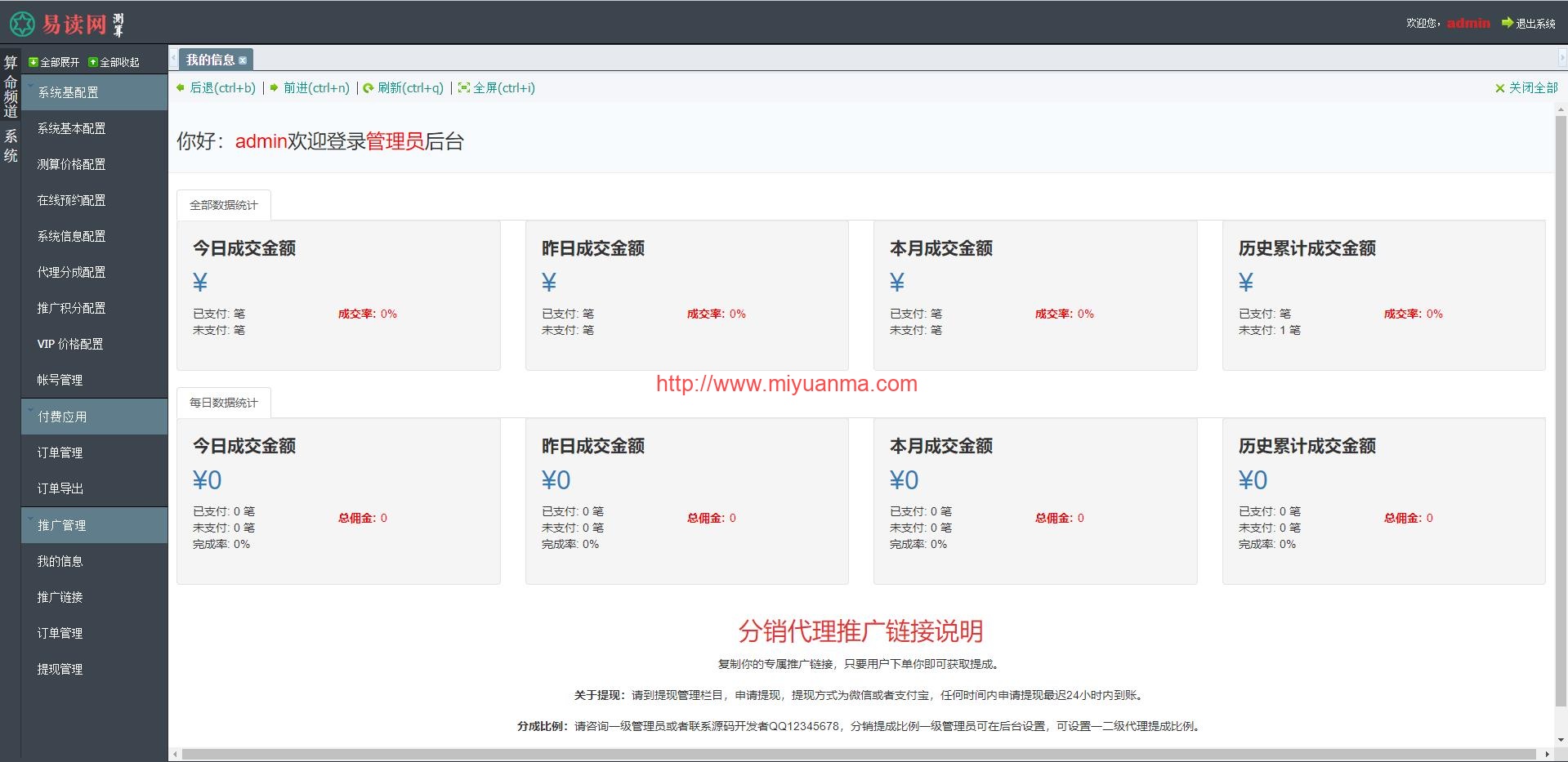Click the 分销代理推广链接说明 heading
The height and width of the screenshot is (762, 1568).
pos(860,631)
